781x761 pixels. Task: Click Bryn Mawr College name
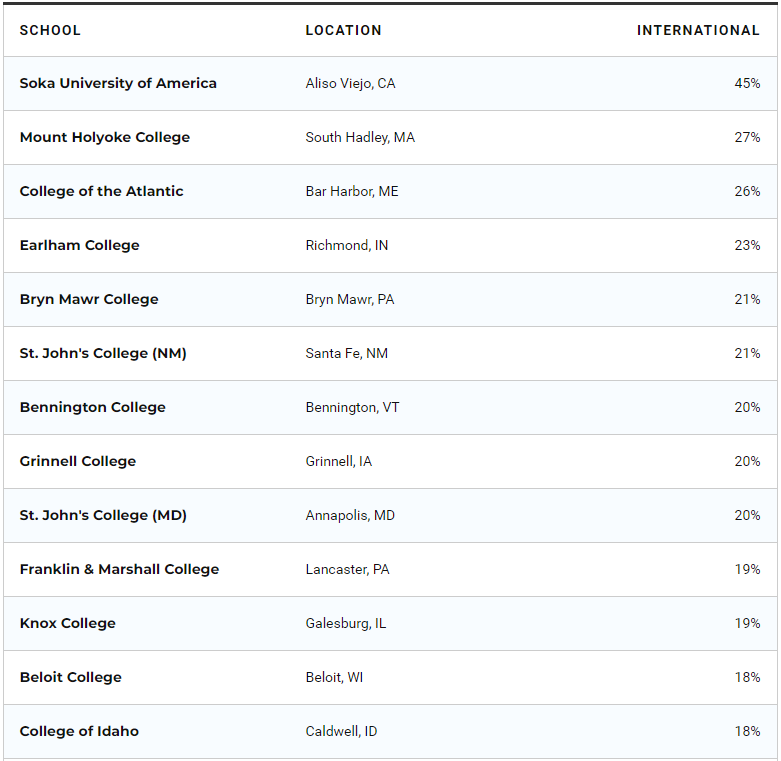89,299
